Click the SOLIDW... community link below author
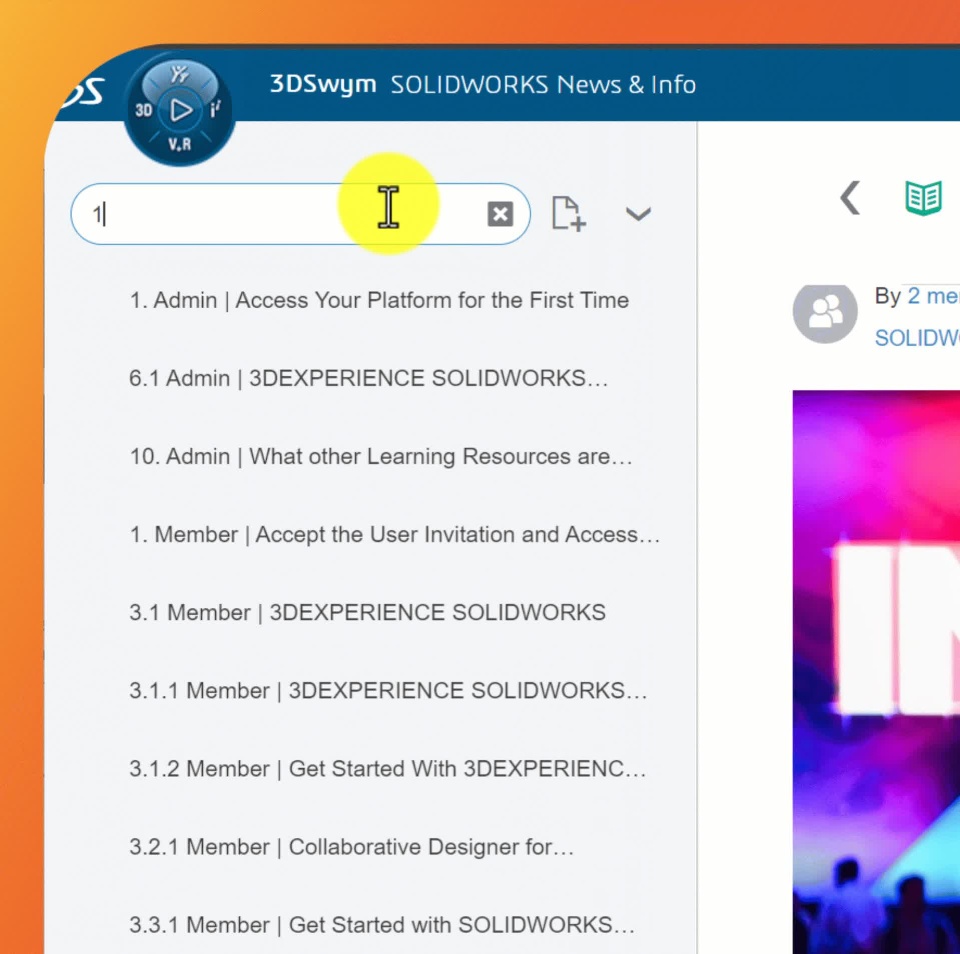This screenshot has width=960, height=954. (917, 338)
